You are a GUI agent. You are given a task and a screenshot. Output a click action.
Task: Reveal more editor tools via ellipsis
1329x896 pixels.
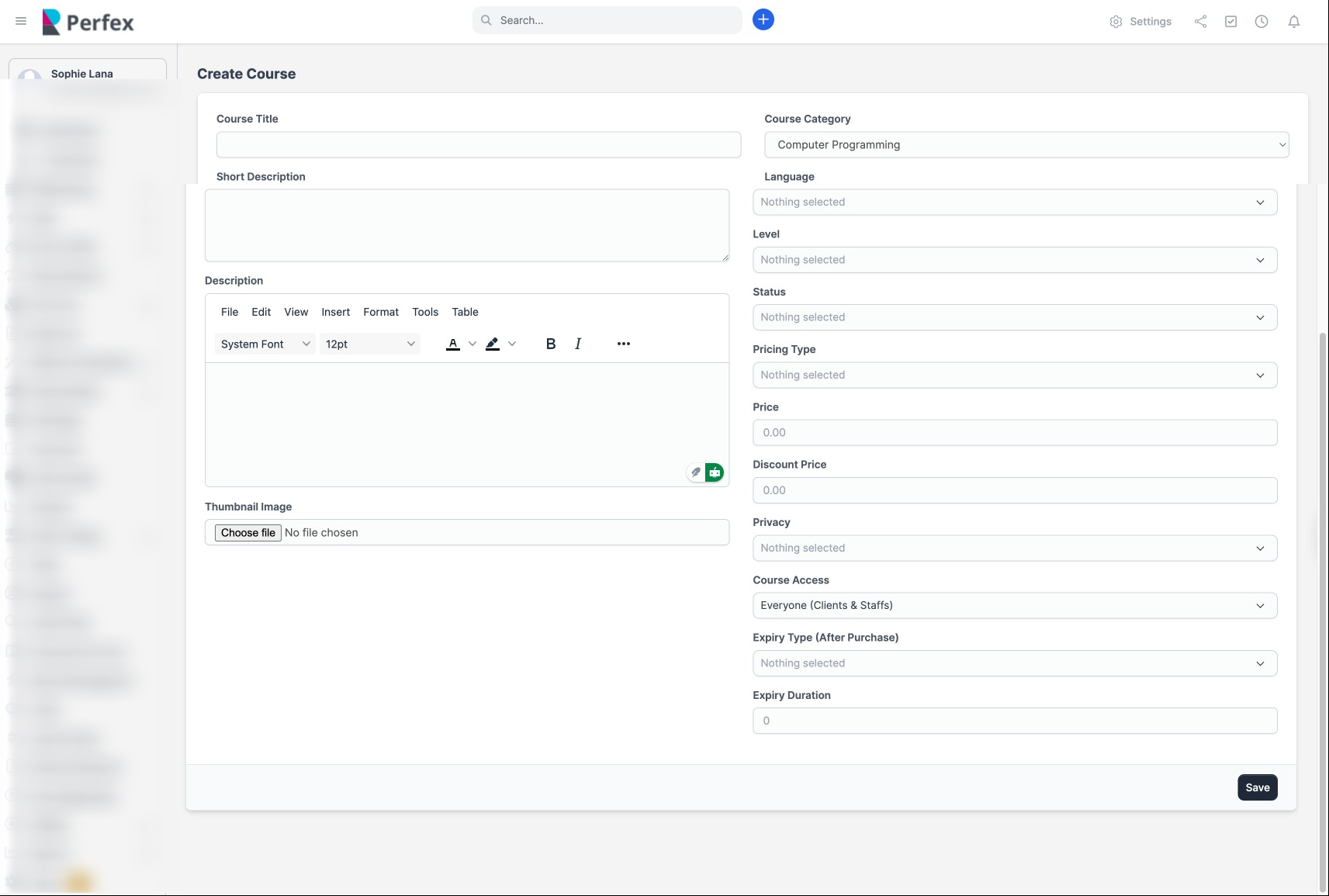pos(623,344)
